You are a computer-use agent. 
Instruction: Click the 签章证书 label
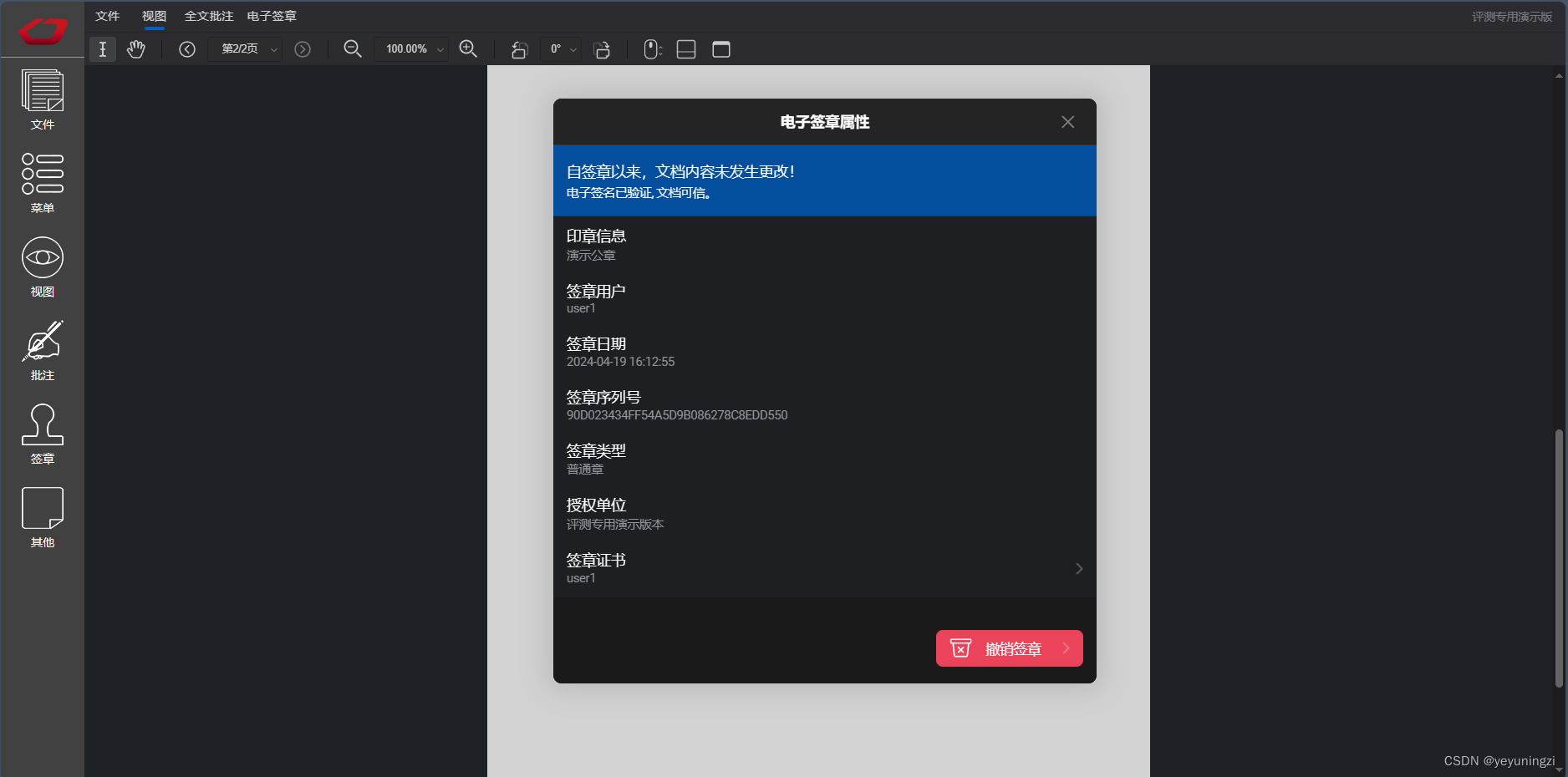pyautogui.click(x=596, y=560)
